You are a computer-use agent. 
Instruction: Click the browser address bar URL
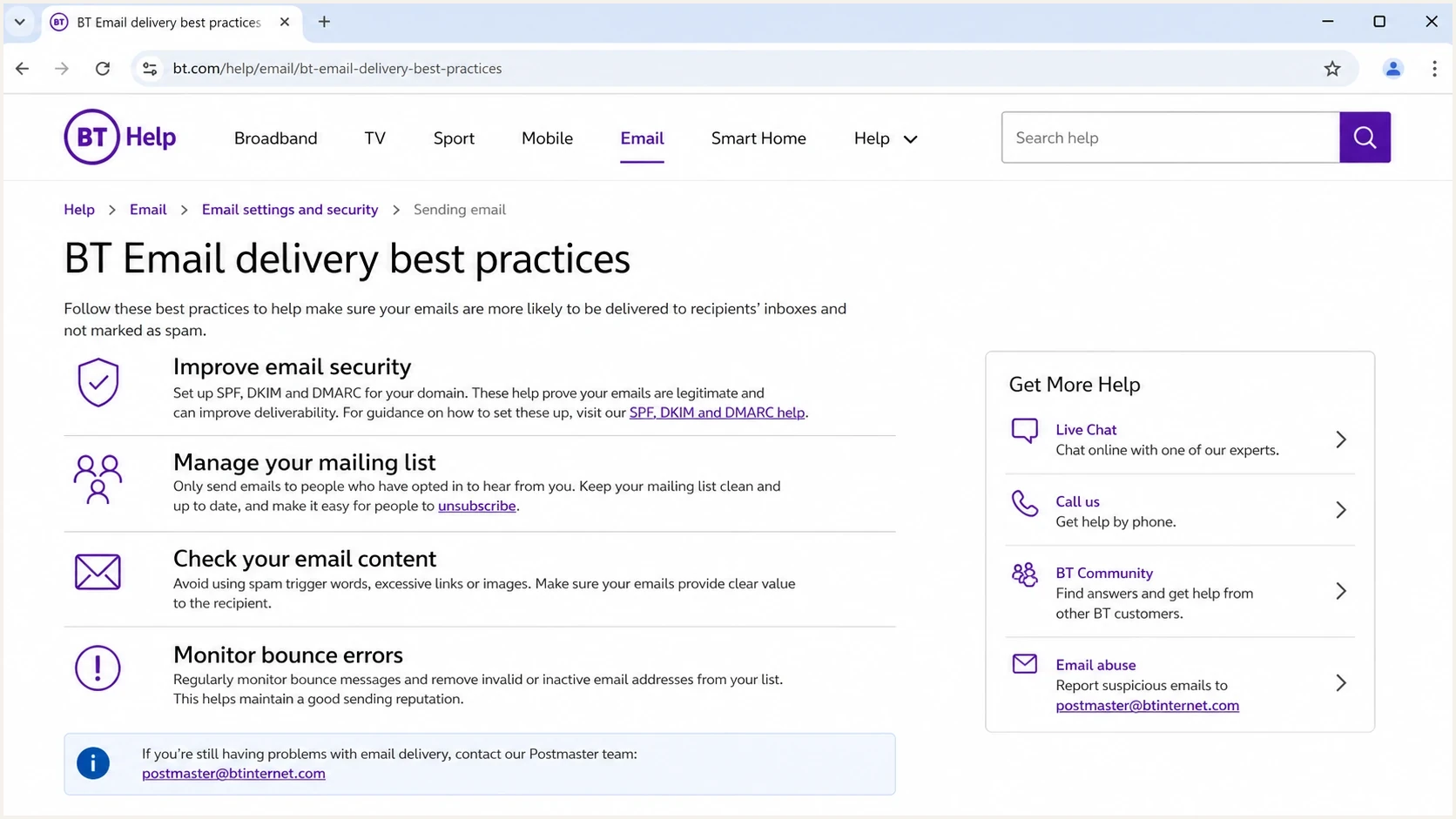point(337,69)
